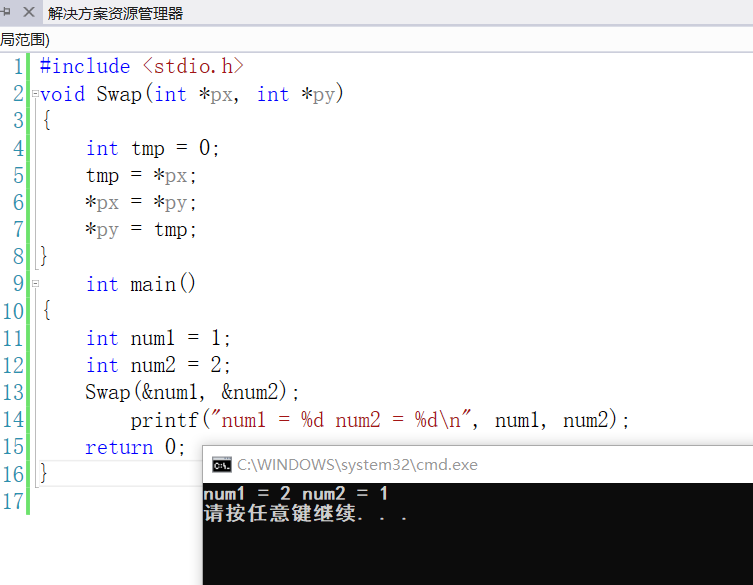Open the 解决方案资源管理器 tab
This screenshot has width=753, height=585.
(x=115, y=13)
